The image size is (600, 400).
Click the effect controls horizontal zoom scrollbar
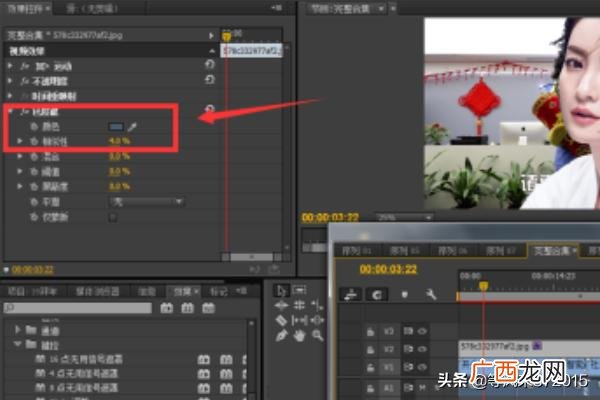click(x=251, y=257)
